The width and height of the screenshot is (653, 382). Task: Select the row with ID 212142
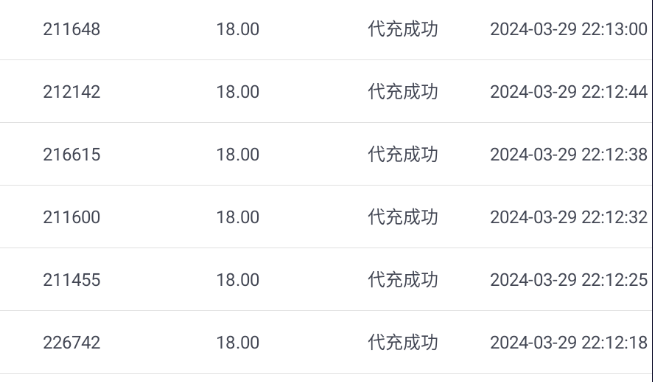click(x=326, y=91)
